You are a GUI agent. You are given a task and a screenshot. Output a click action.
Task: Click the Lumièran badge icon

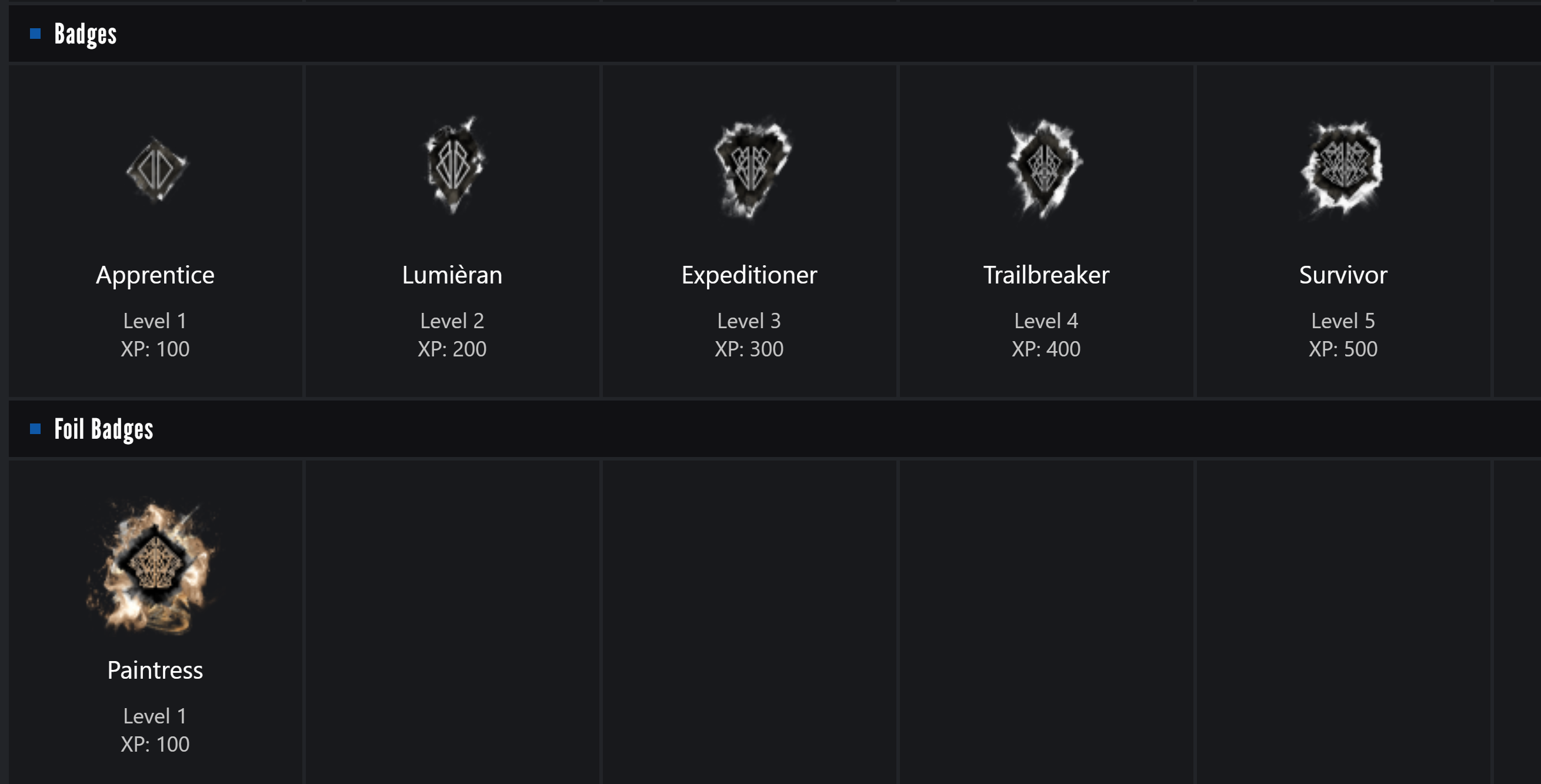(453, 166)
